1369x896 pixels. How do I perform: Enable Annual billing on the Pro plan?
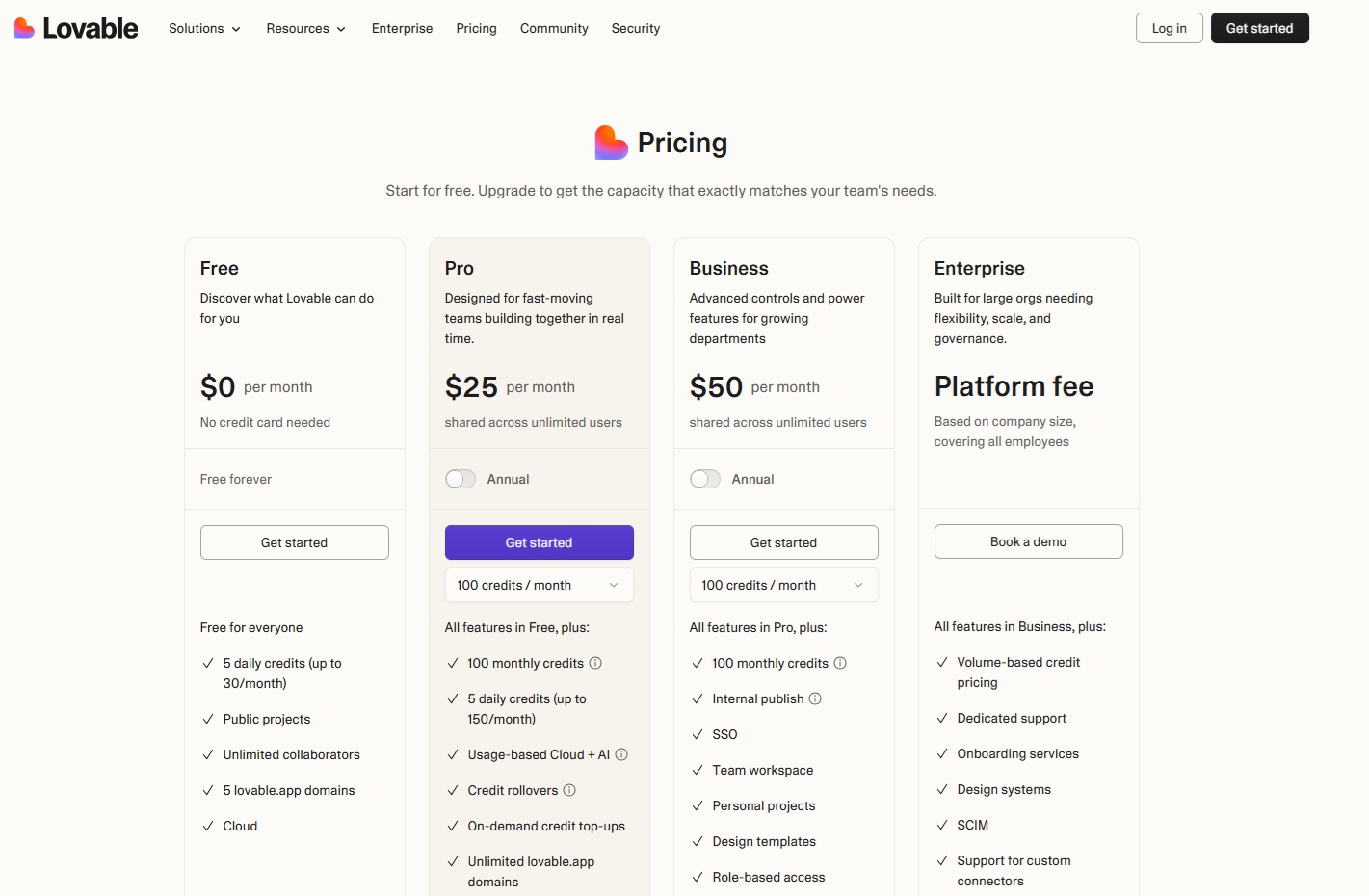click(x=460, y=479)
